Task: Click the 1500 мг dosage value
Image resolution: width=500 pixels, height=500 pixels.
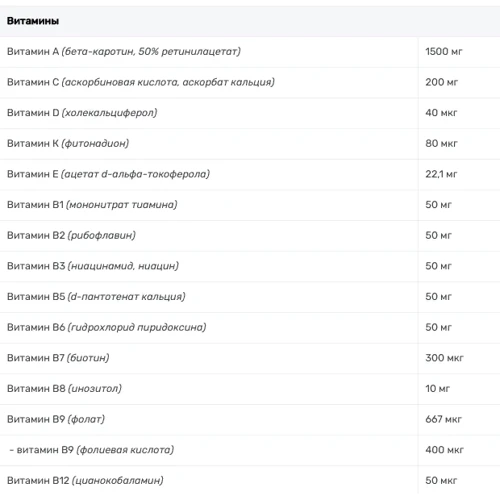Action: click(x=444, y=52)
